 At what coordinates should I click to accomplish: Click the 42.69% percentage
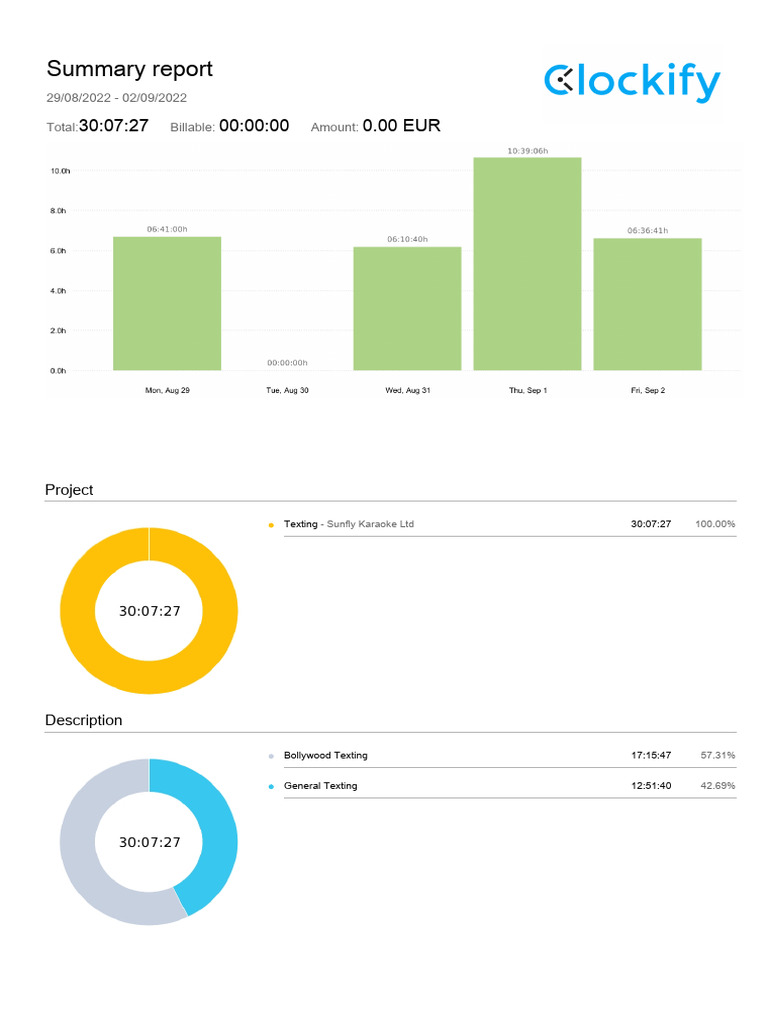pos(718,786)
